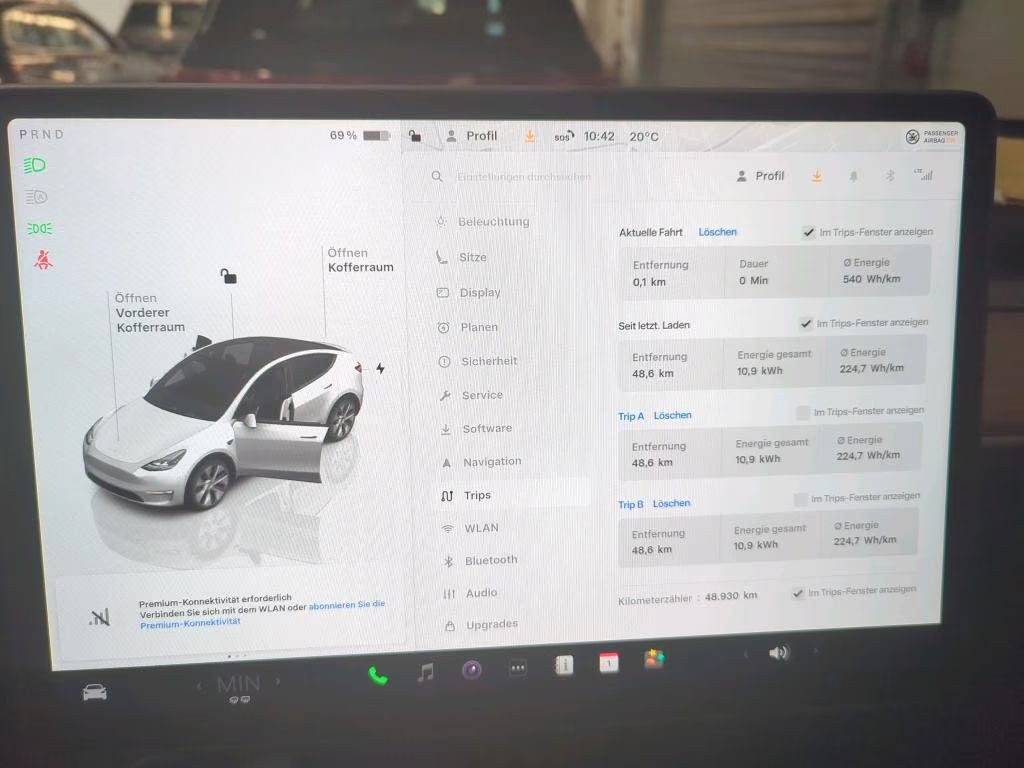Increase temperature with right arrow near MIN
Viewport: 1024px width, 768px height.
tap(278, 681)
